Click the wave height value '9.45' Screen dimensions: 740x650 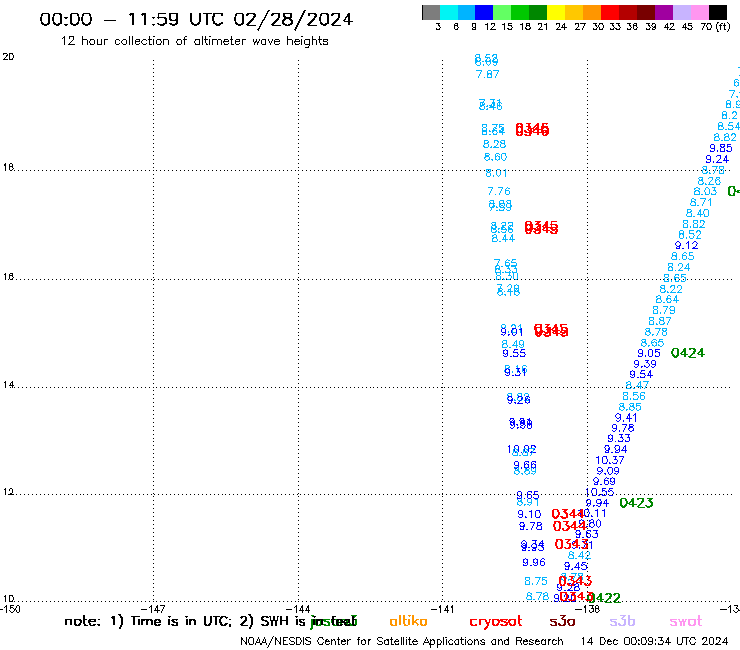pos(576,566)
